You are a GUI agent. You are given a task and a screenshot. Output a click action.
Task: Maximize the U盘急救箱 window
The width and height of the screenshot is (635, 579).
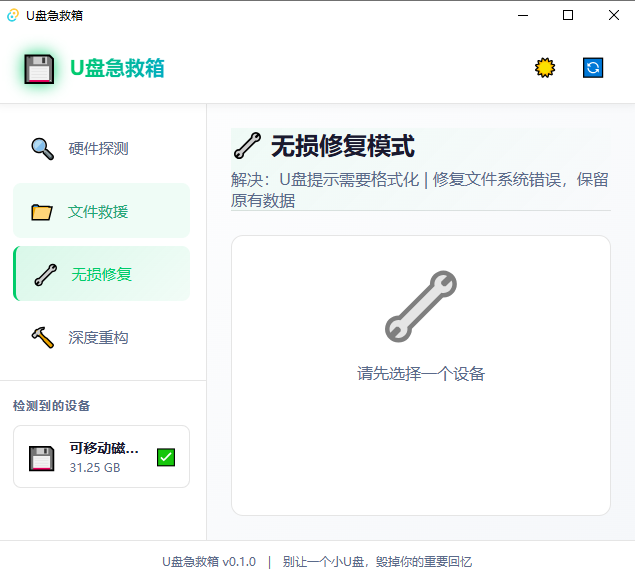coord(568,15)
